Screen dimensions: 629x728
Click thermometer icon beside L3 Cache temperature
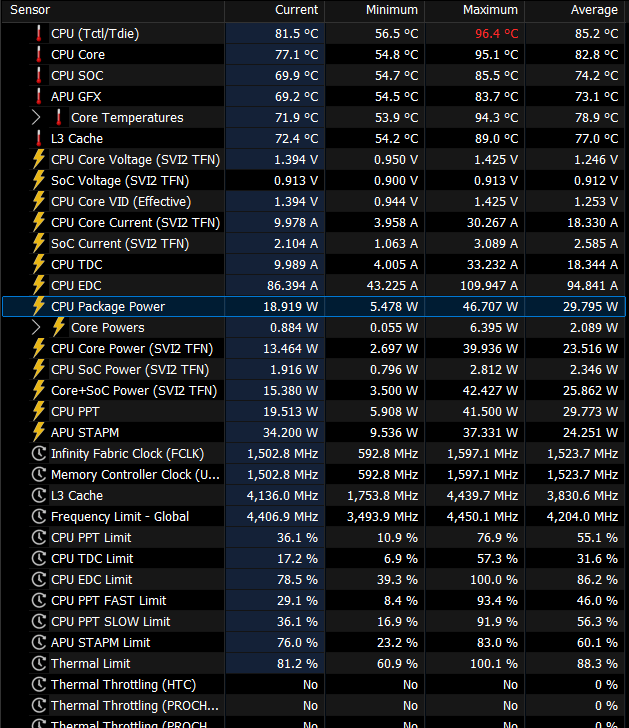click(39, 138)
